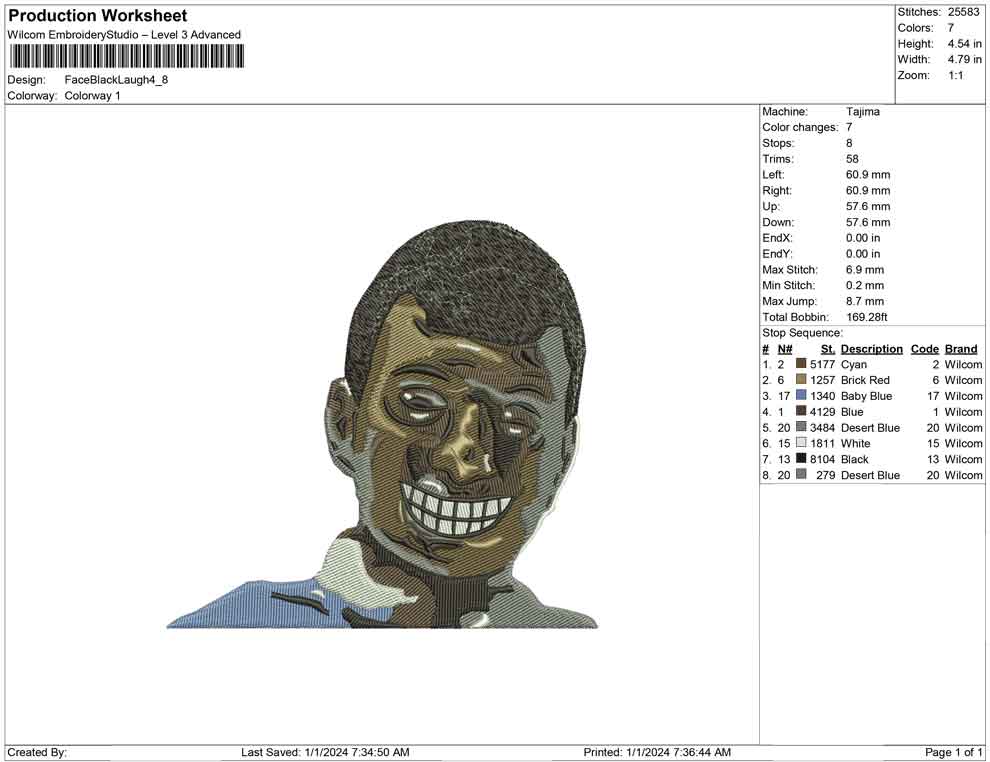Click the swatch for Desert Blue 279

(801, 474)
